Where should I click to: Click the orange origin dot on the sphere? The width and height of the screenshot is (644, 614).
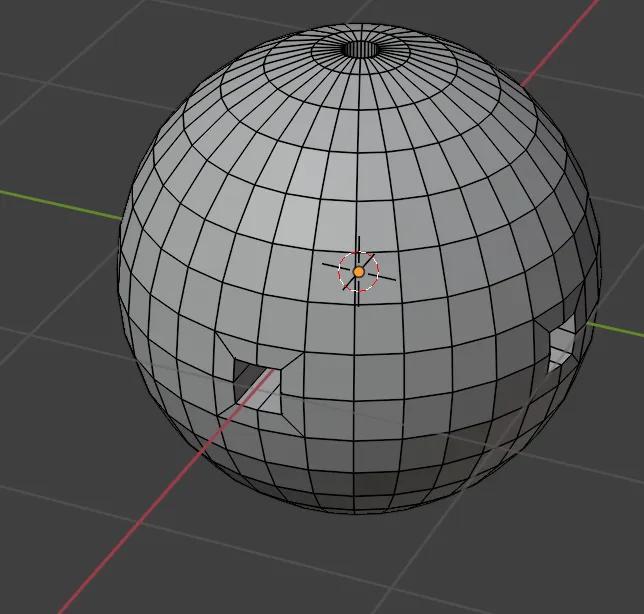click(359, 272)
